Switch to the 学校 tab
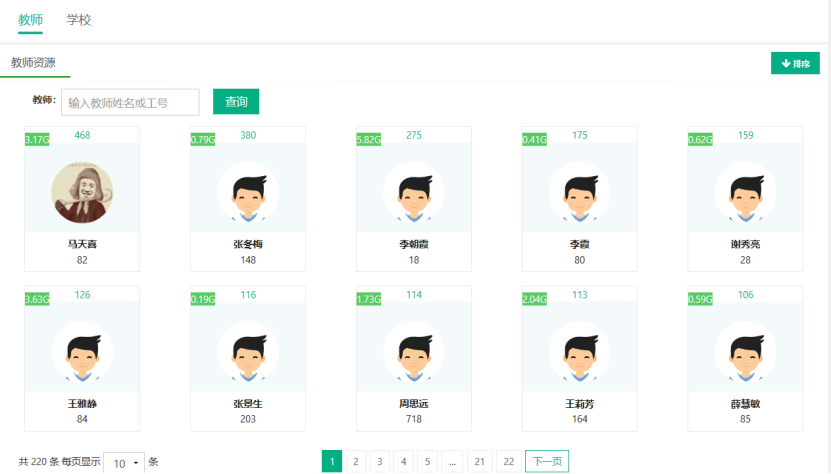 (x=79, y=19)
